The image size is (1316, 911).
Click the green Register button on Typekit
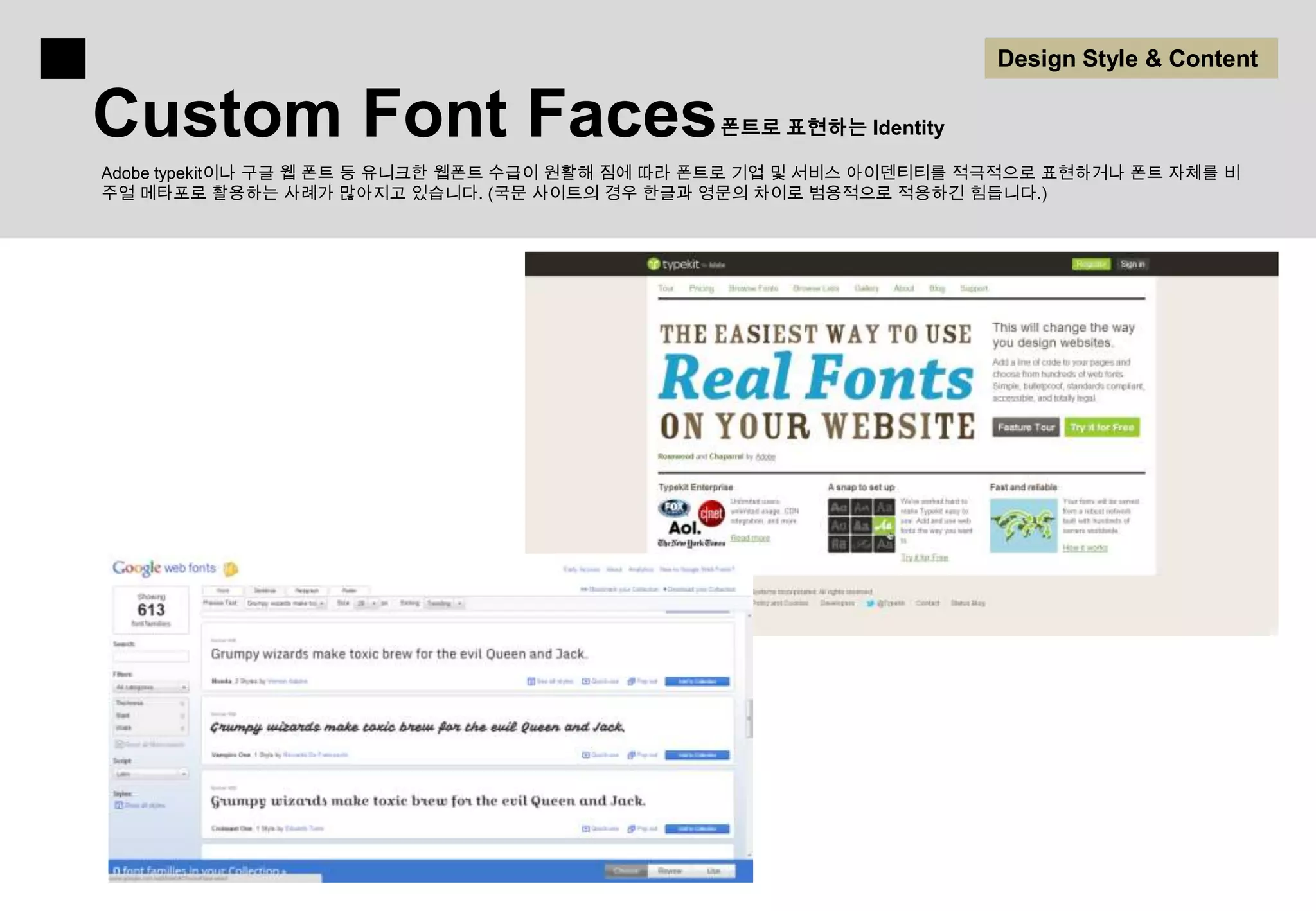point(1091,264)
